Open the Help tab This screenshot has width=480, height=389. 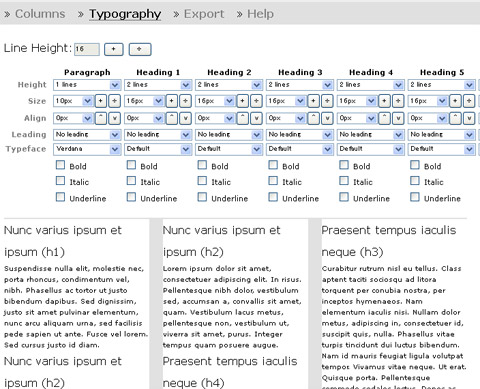[x=260, y=14]
